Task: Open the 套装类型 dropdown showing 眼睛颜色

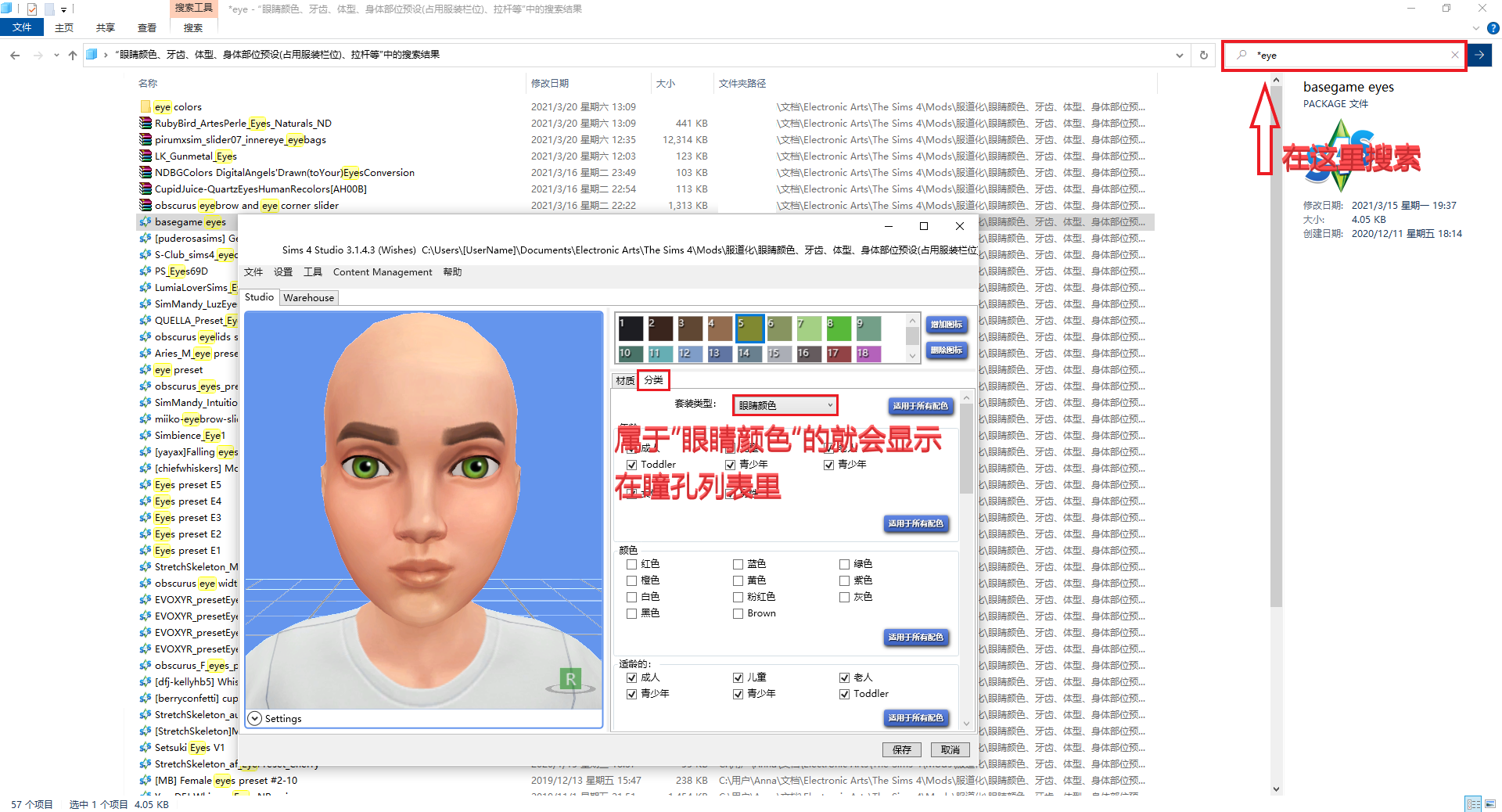Action: click(x=785, y=405)
